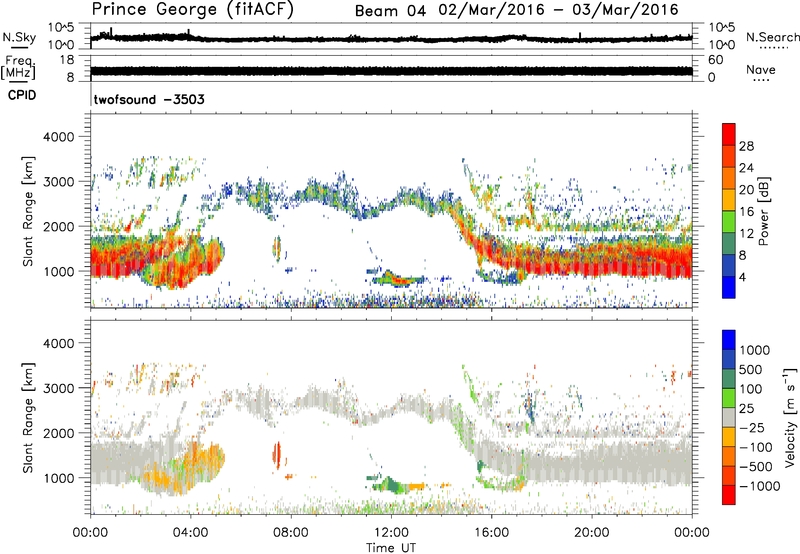
Task: Click the '1000' tick on the power panel
Action: [58, 271]
